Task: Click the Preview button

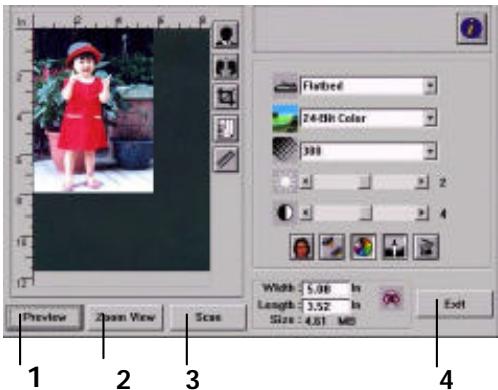Action: 44,317
